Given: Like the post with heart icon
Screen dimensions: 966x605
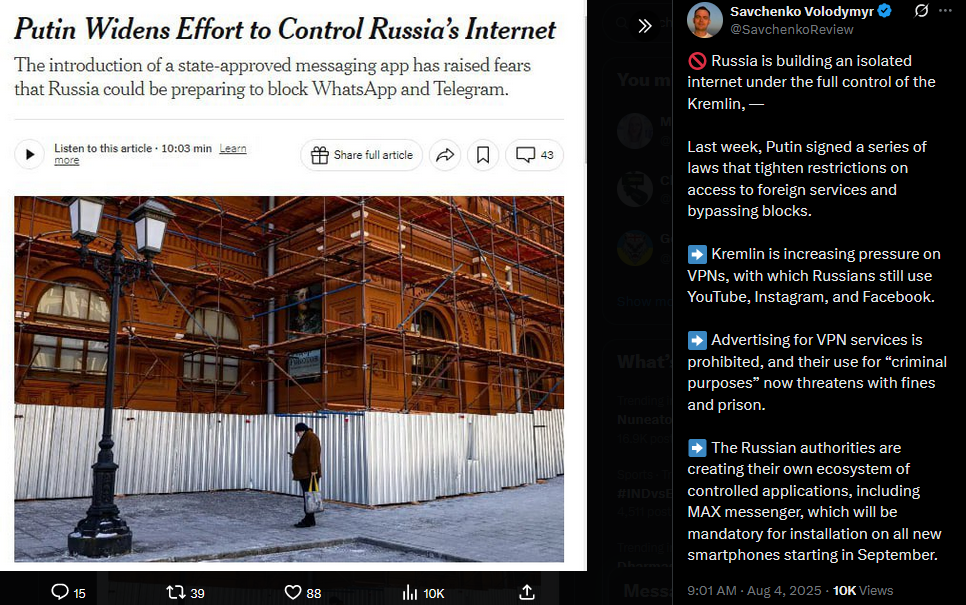Looking at the screenshot, I should click(x=293, y=592).
